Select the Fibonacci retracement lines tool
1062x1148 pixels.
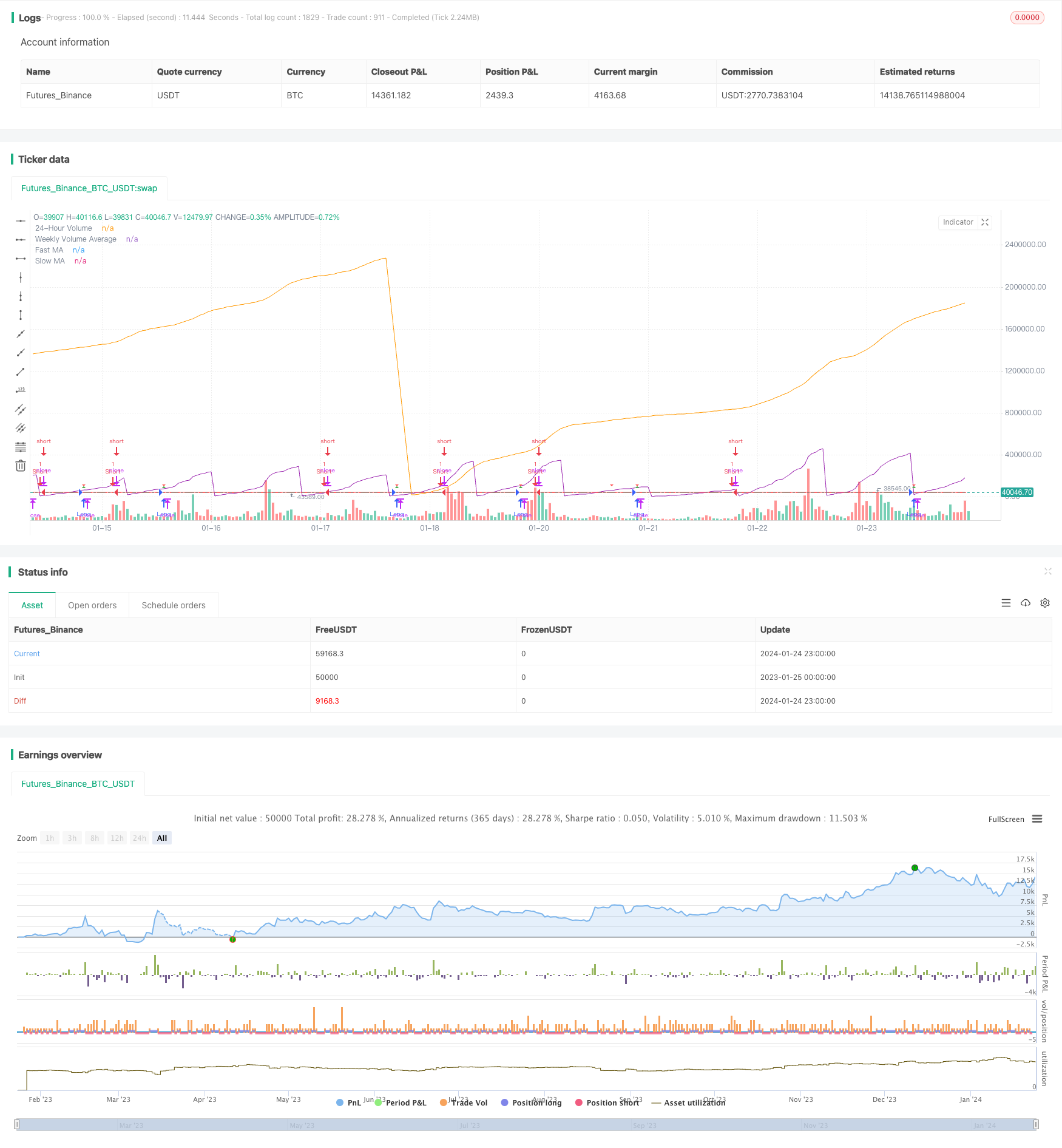[x=21, y=447]
